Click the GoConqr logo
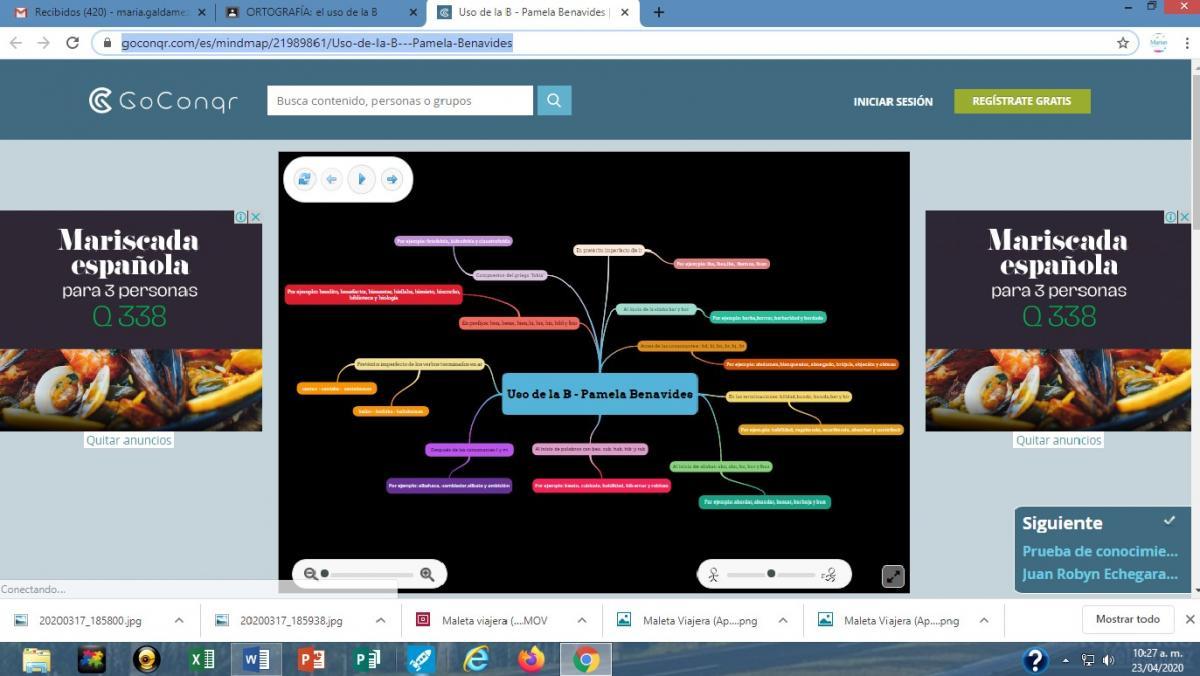Image resolution: width=1200 pixels, height=676 pixels. tap(163, 101)
